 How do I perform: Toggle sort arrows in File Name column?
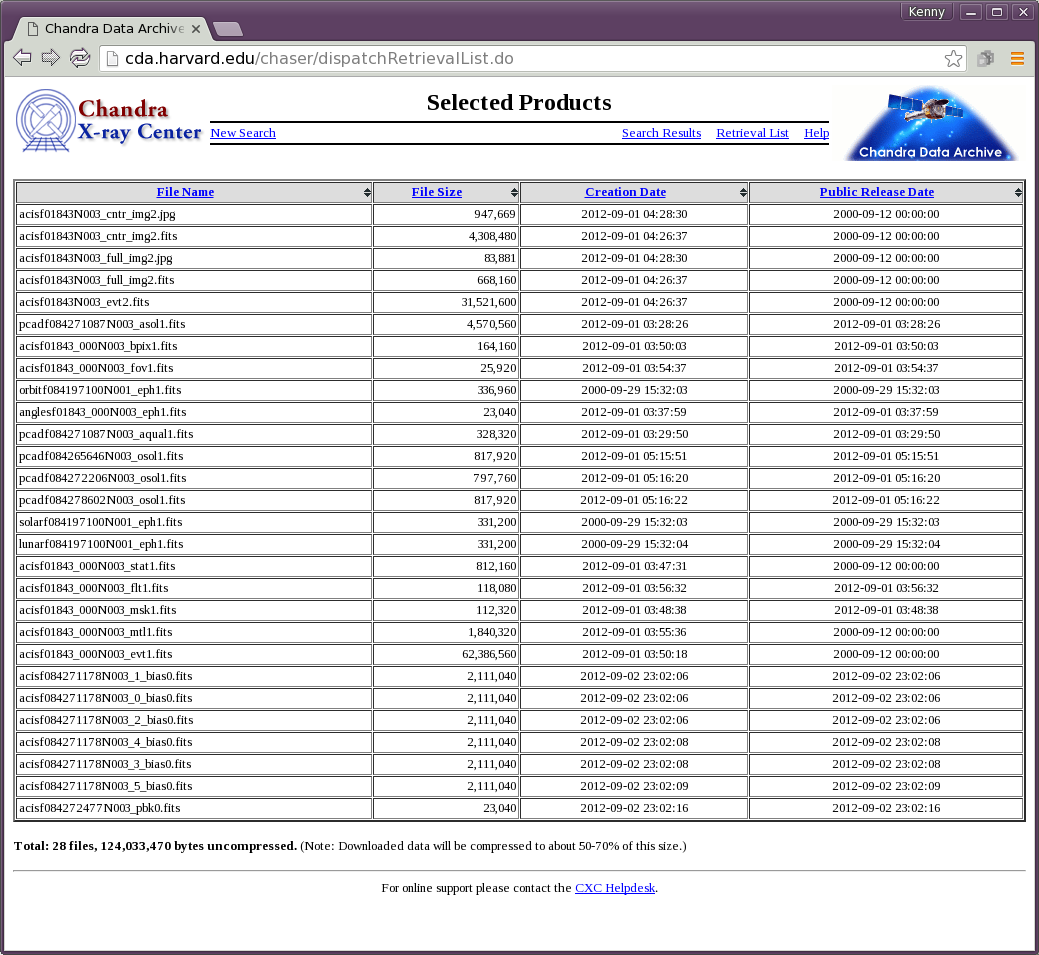(367, 192)
